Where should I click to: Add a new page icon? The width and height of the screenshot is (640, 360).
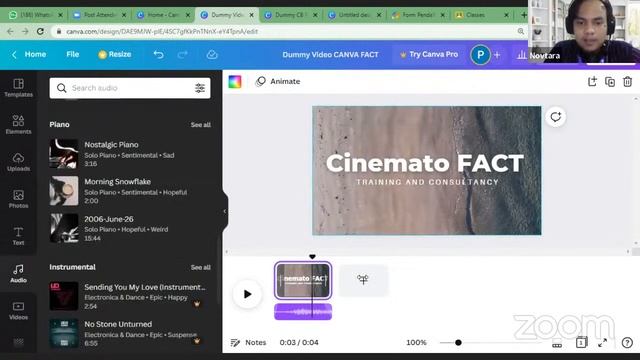[x=592, y=81]
